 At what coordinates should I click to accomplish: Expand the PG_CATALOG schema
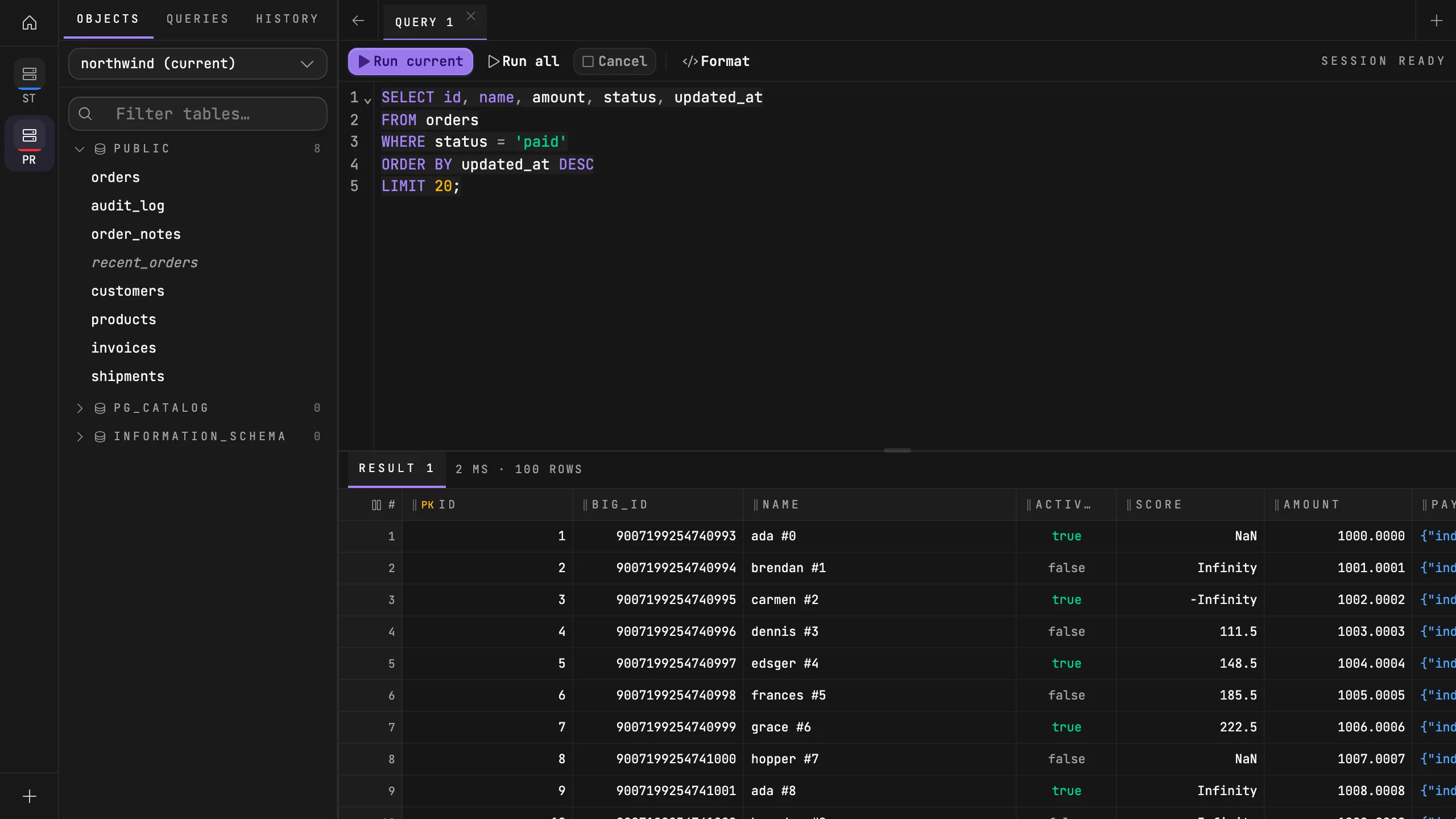click(80, 408)
